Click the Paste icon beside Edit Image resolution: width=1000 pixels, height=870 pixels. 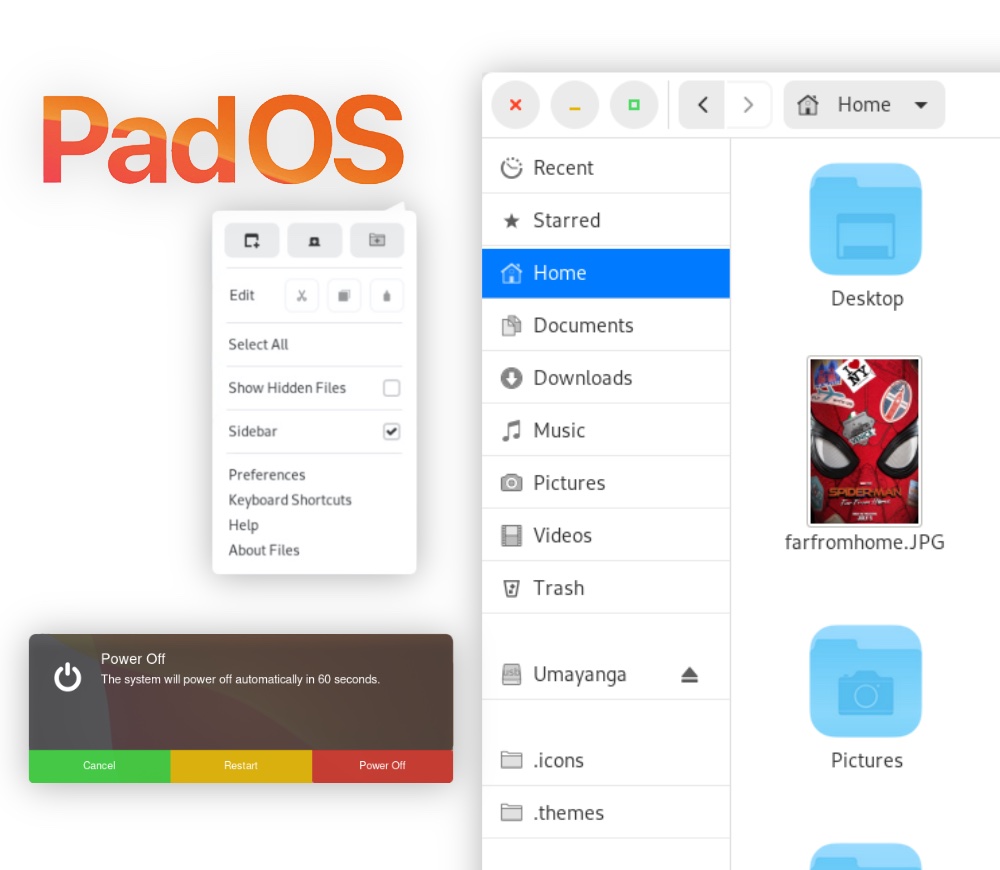coord(386,295)
